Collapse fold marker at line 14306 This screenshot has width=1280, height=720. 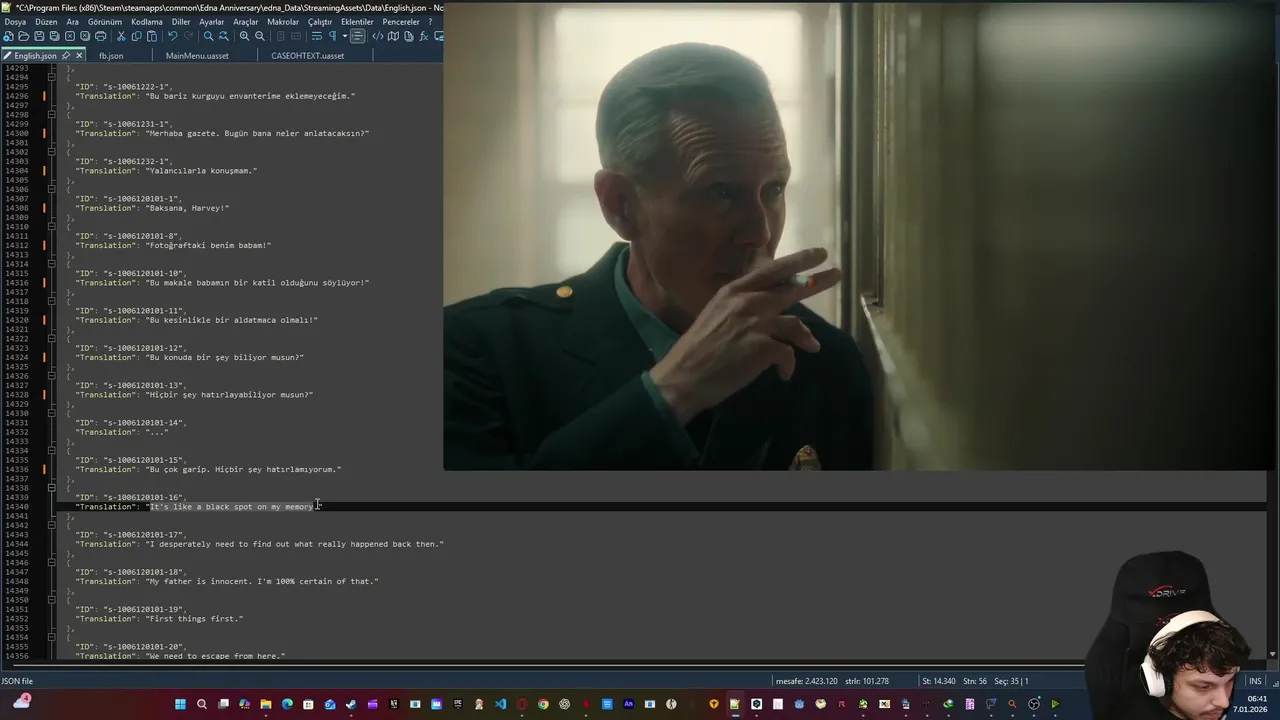tap(52, 189)
